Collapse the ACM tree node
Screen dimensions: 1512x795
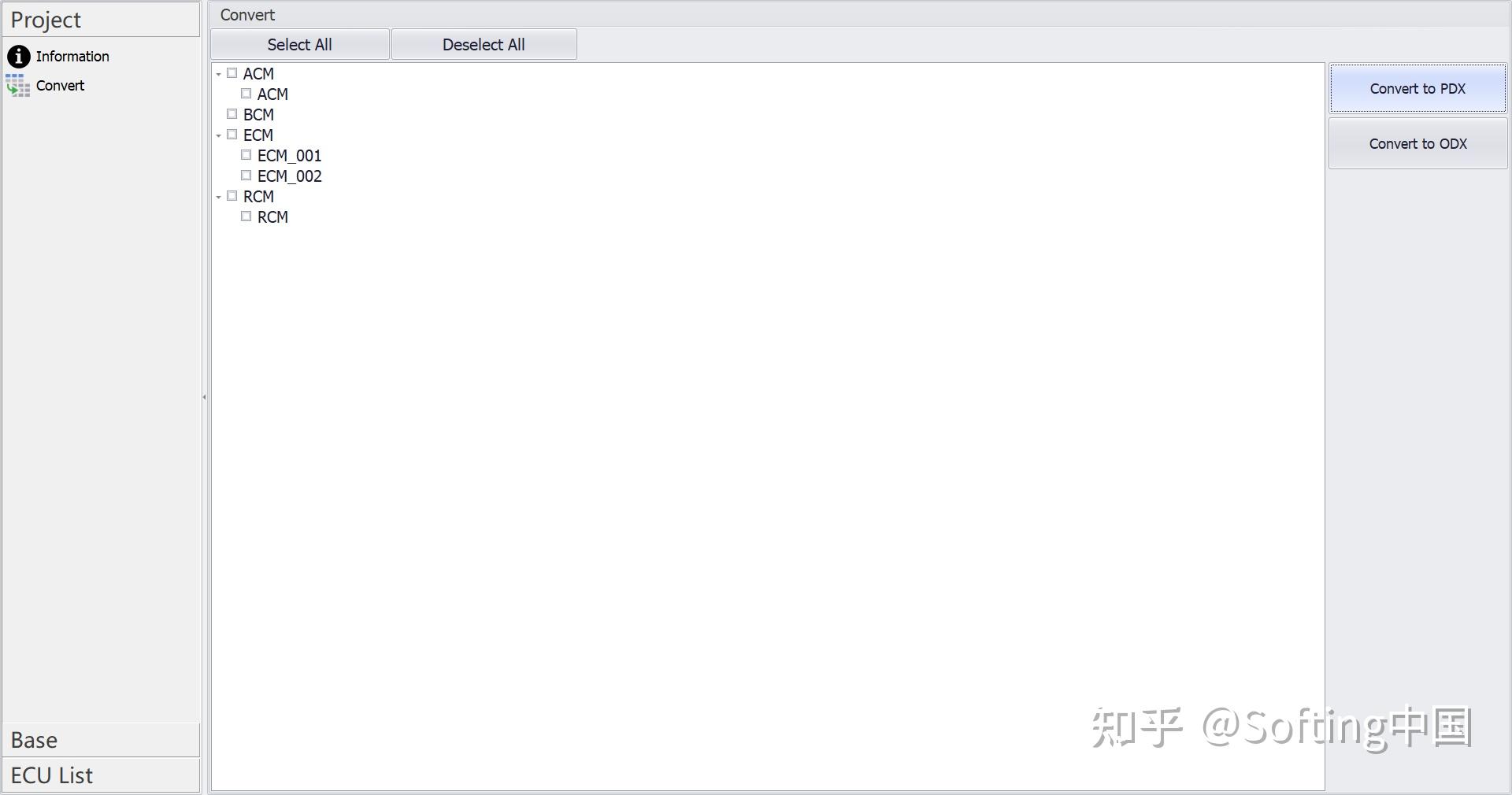[x=218, y=72]
